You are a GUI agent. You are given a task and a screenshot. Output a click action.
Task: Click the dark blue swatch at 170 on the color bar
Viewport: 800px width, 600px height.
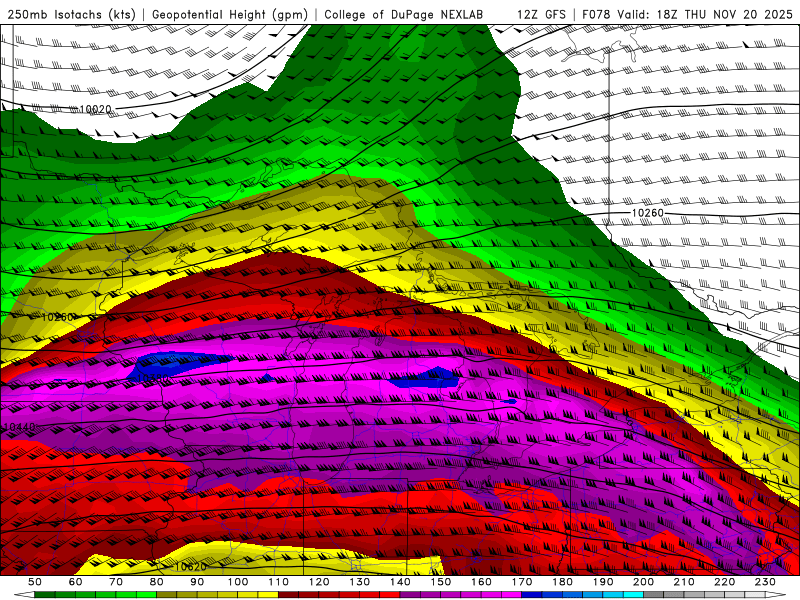point(532,595)
